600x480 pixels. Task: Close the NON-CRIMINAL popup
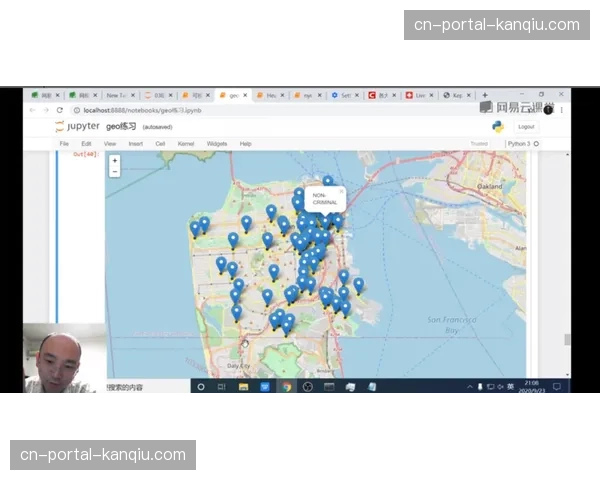[341, 189]
